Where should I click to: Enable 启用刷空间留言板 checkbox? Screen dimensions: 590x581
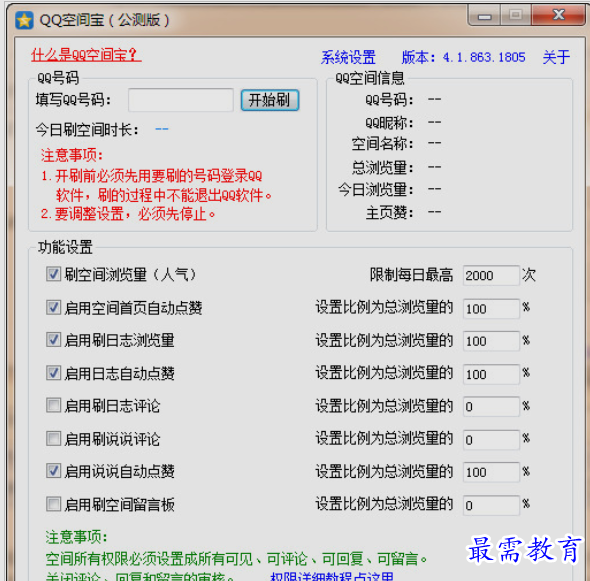(53, 504)
